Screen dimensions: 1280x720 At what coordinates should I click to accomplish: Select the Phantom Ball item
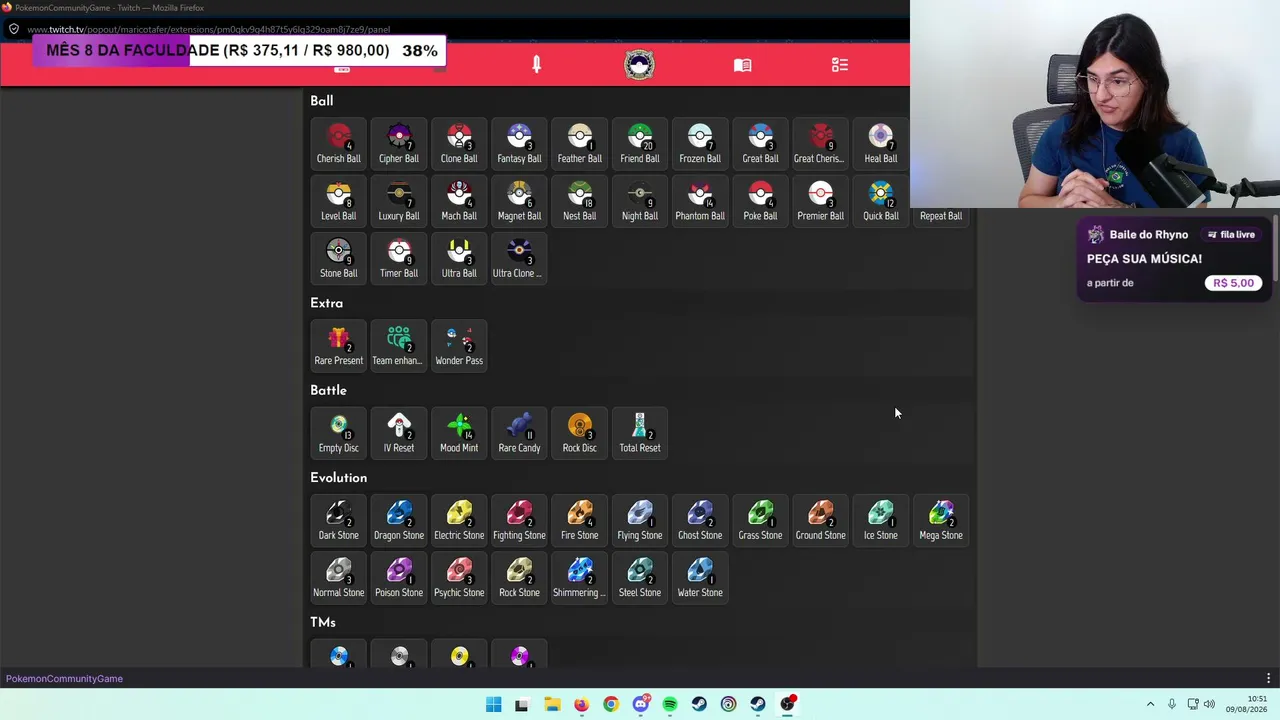point(700,201)
